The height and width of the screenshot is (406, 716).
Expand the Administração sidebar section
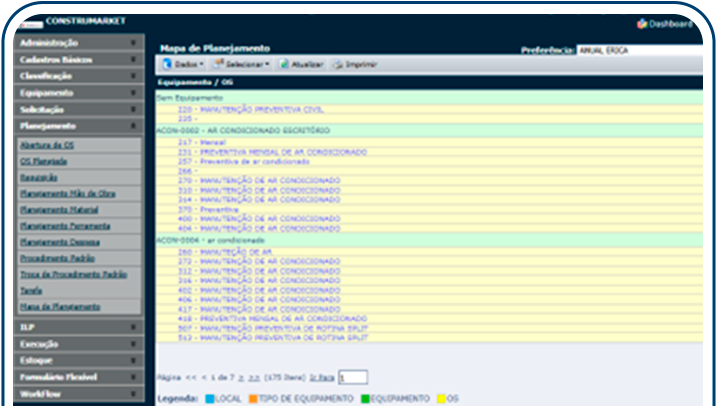(x=133, y=43)
